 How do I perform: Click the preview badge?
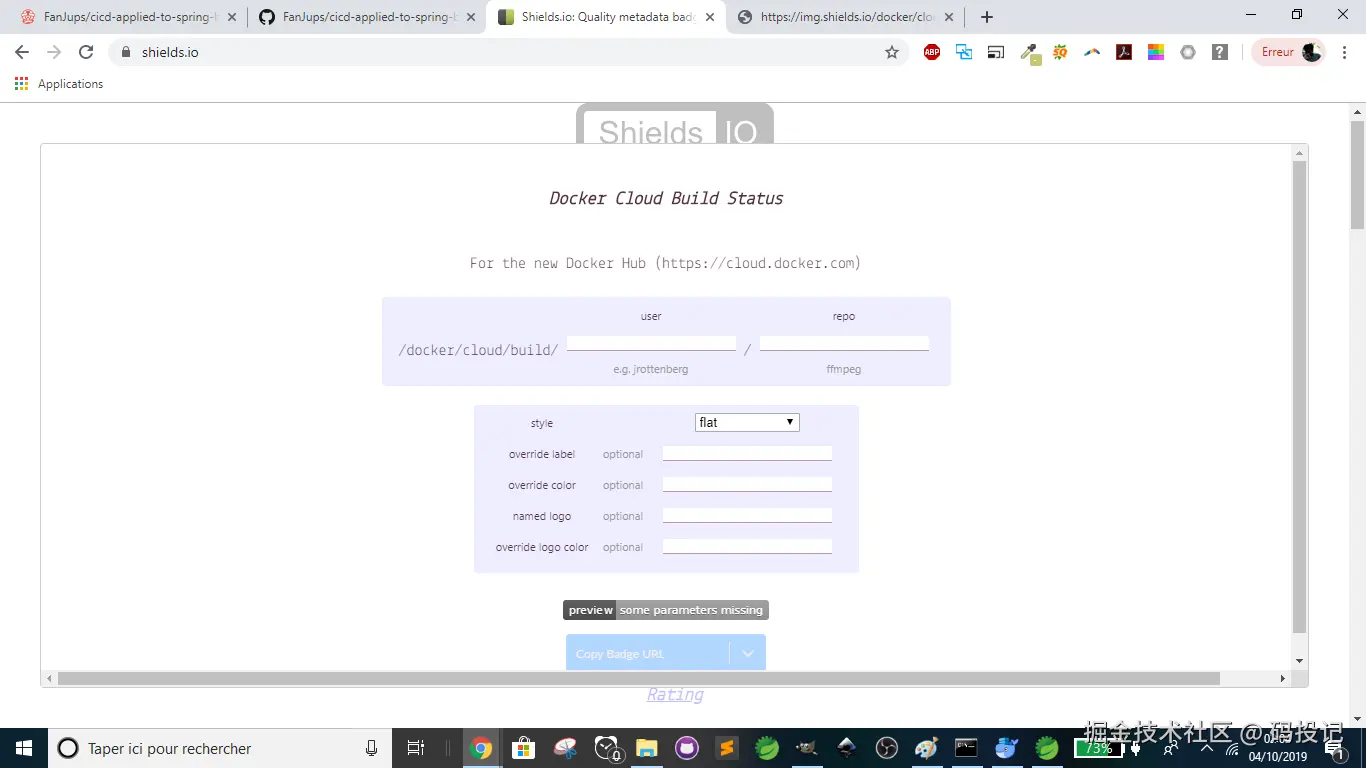point(666,610)
